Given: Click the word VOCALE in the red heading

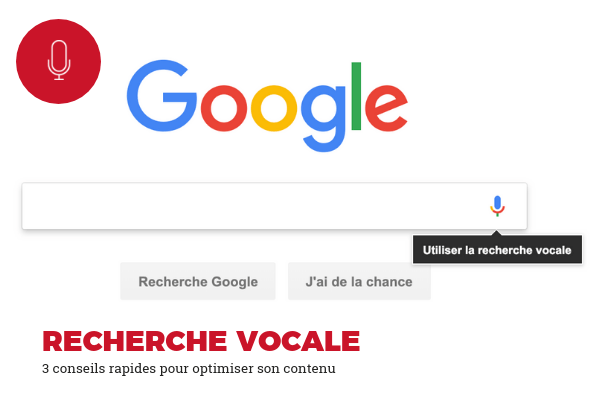Looking at the screenshot, I should point(298,341).
